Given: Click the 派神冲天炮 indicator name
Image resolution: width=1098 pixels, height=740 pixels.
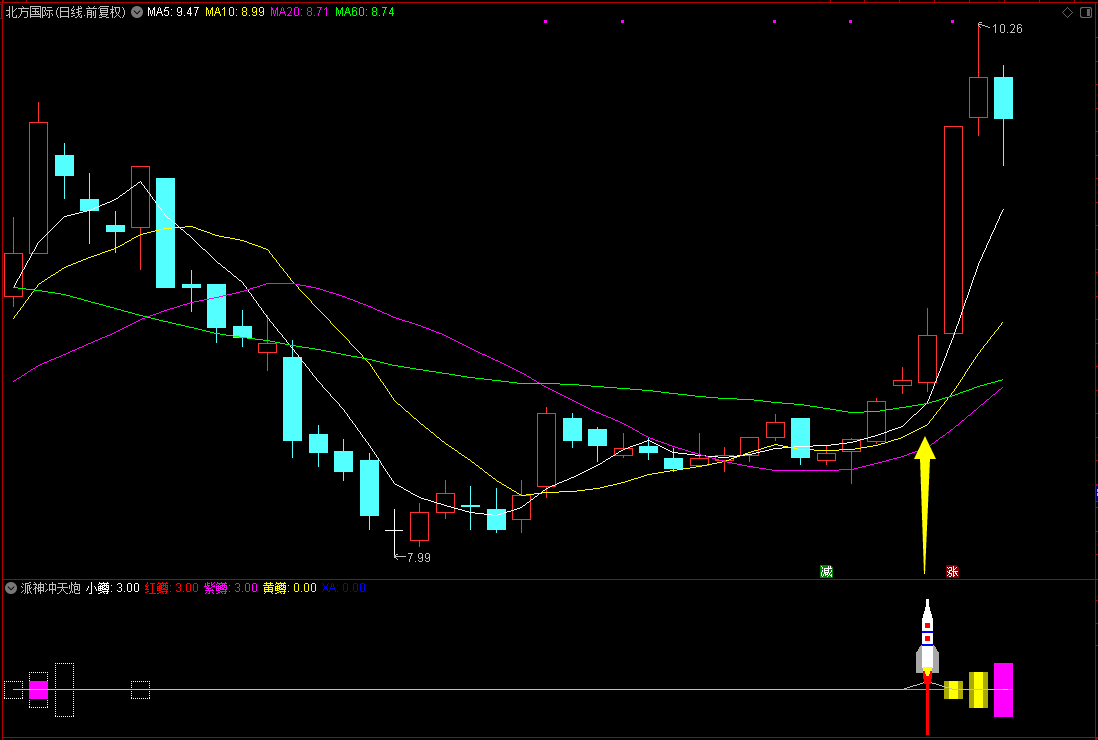Looking at the screenshot, I should pyautogui.click(x=50, y=588).
